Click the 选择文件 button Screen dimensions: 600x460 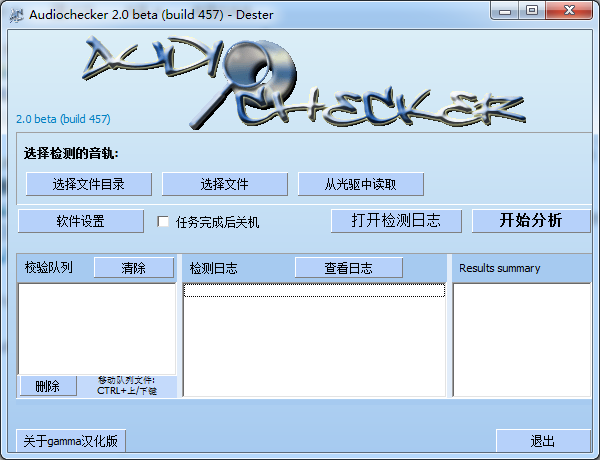224,184
